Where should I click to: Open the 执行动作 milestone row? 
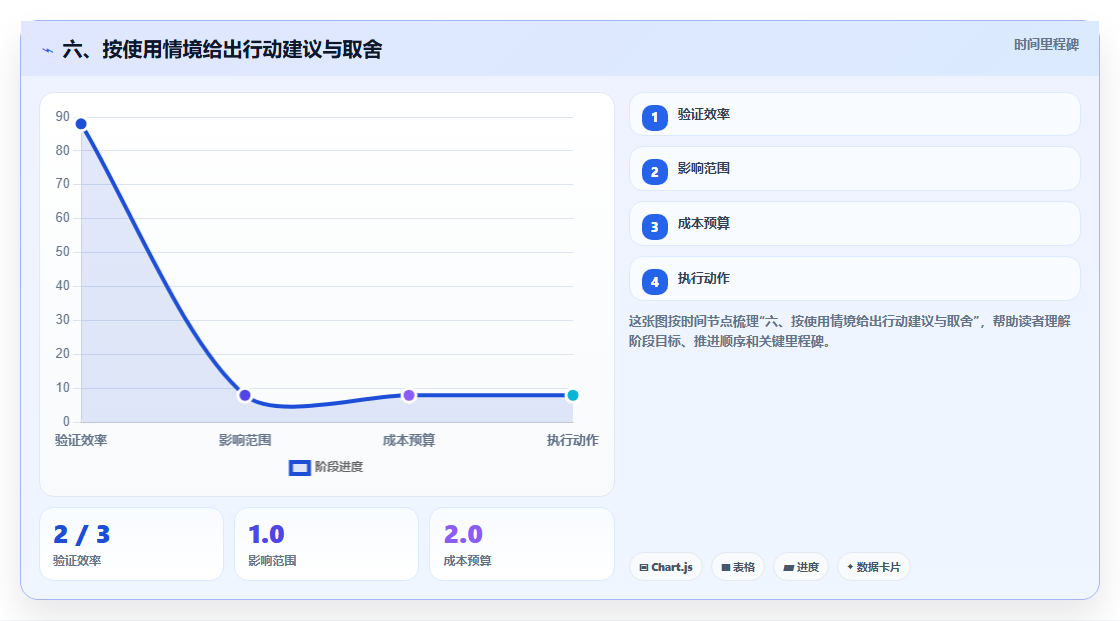[854, 279]
